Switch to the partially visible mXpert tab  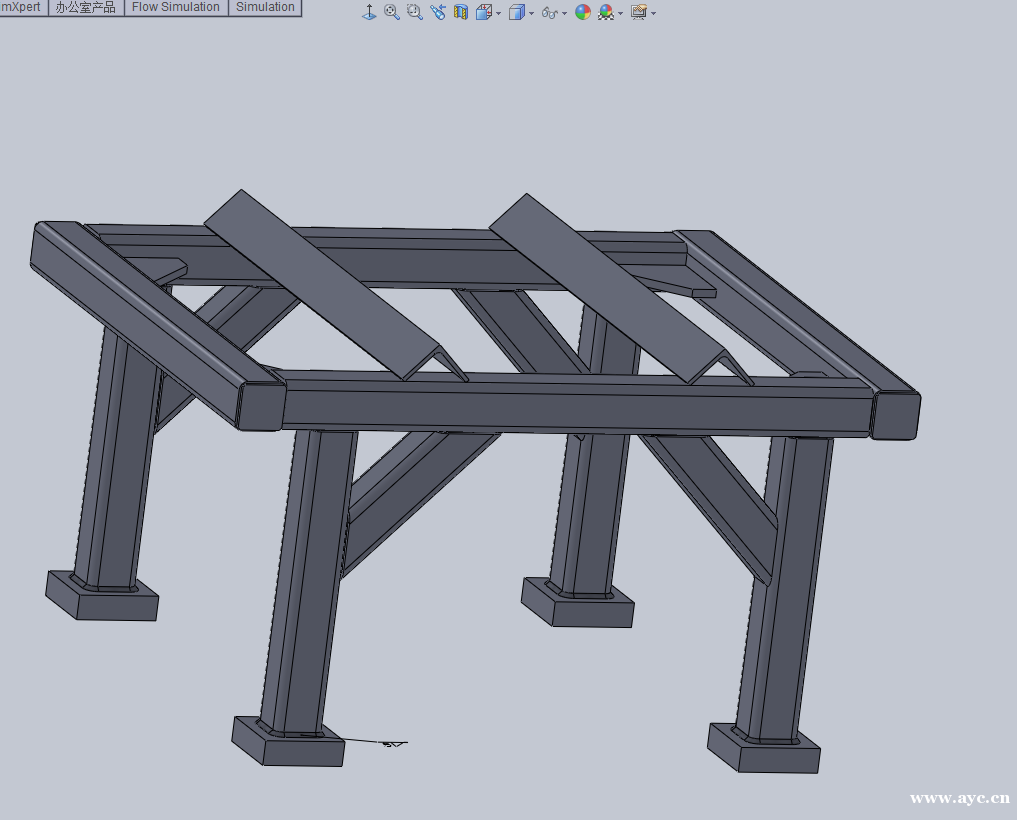click(x=22, y=7)
